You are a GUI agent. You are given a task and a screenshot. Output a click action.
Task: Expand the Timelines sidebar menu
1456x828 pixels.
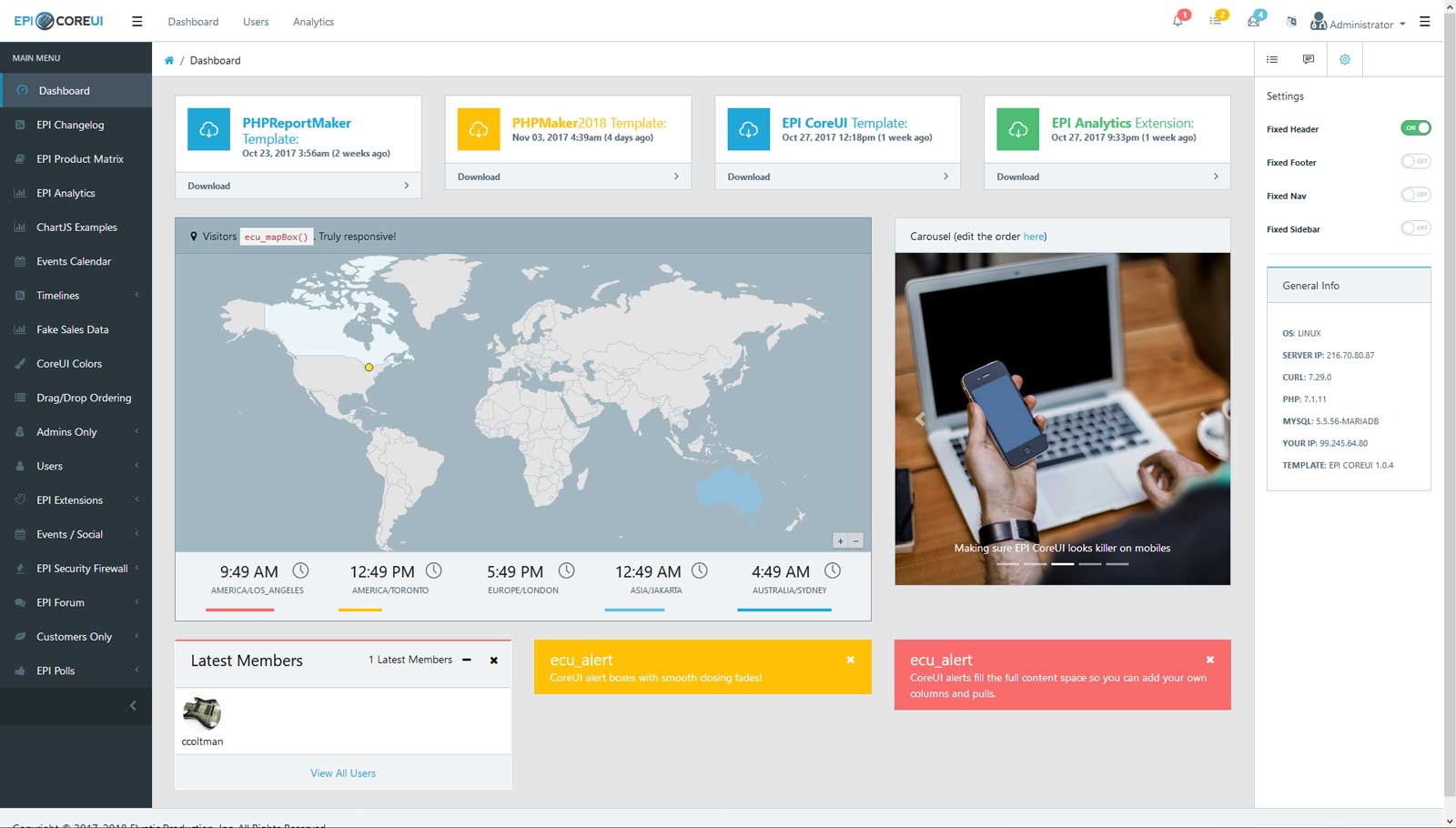(x=76, y=295)
